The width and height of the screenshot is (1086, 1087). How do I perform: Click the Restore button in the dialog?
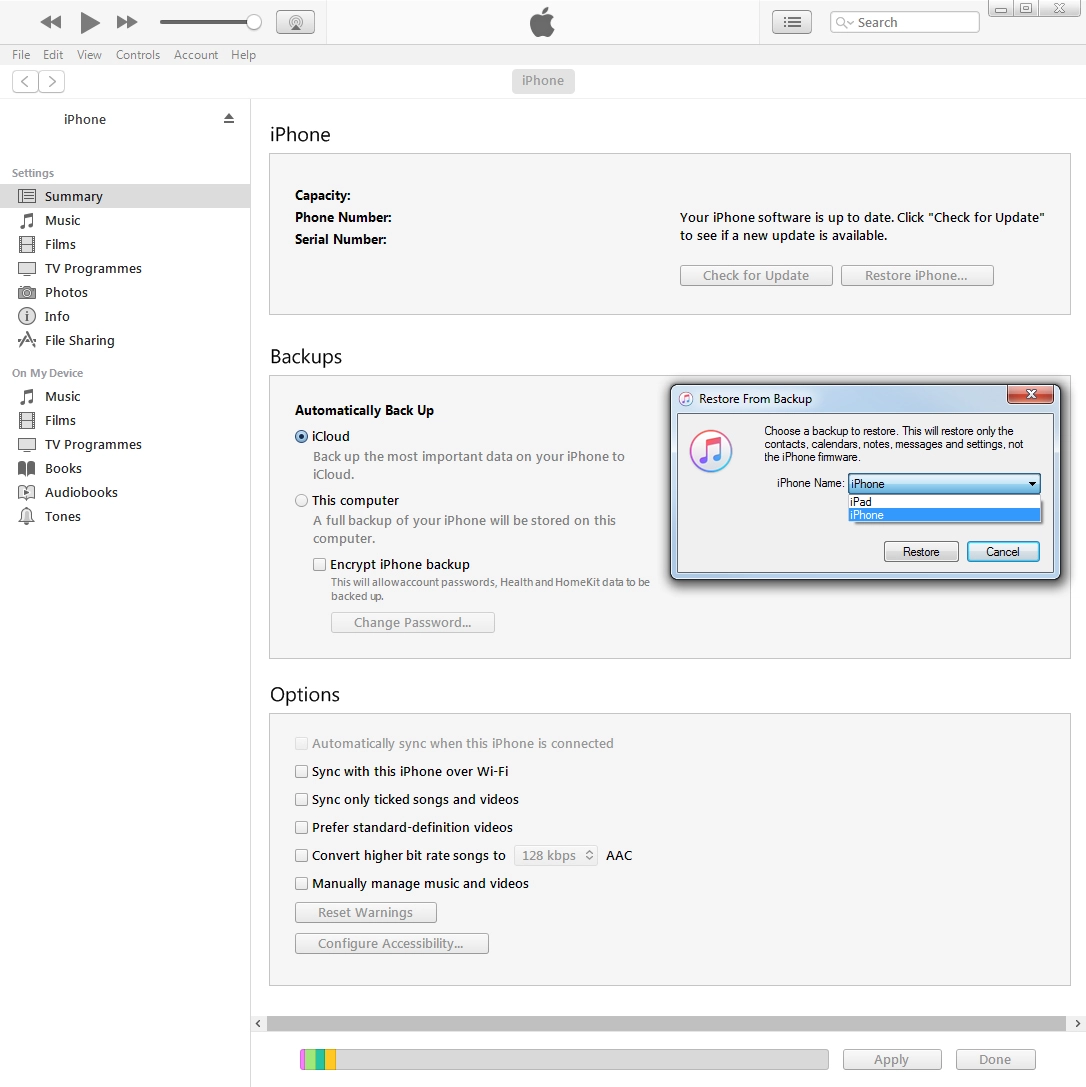(920, 551)
